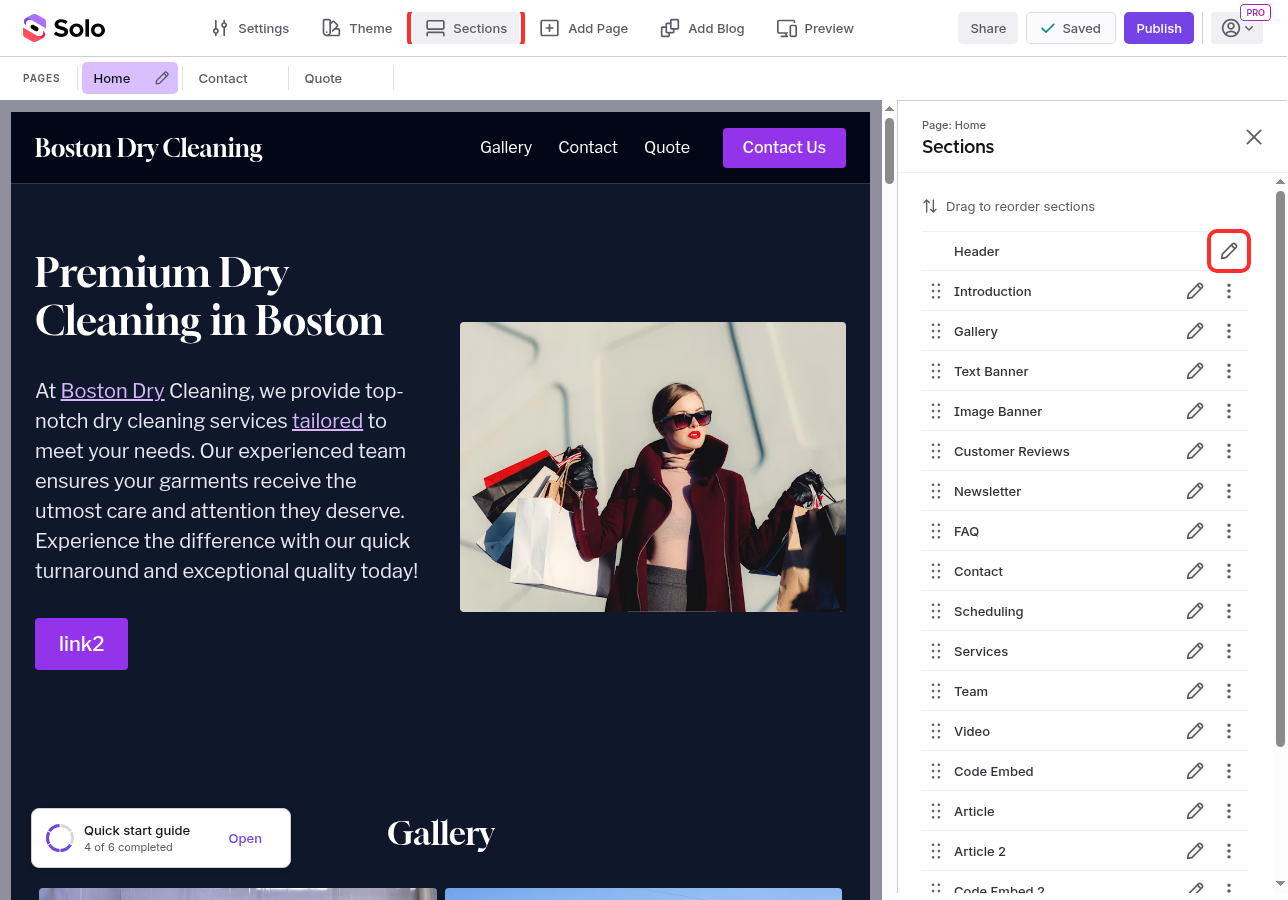Edit the Article 2 section
The image size is (1288, 900).
pos(1195,851)
